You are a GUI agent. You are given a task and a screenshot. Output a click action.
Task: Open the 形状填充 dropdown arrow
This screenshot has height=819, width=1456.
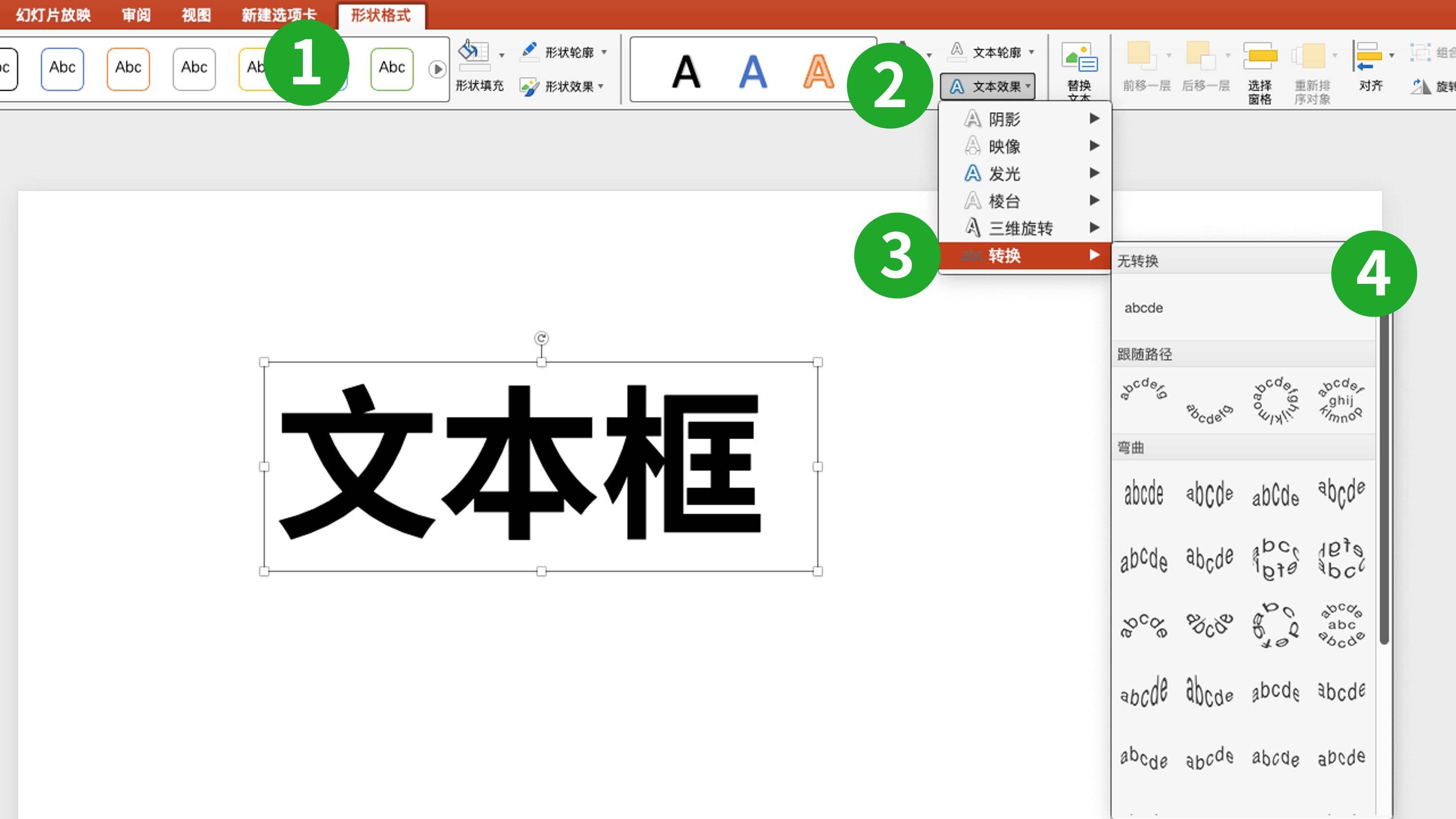[x=501, y=55]
